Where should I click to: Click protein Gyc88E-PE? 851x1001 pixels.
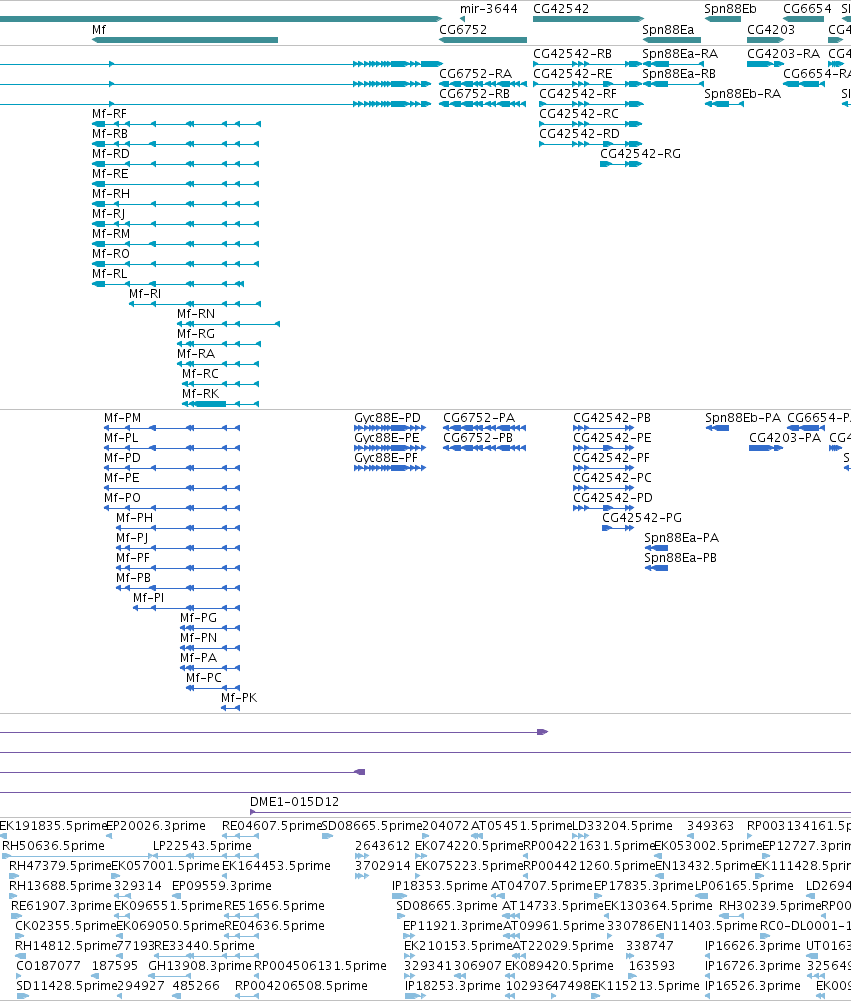pyautogui.click(x=390, y=448)
